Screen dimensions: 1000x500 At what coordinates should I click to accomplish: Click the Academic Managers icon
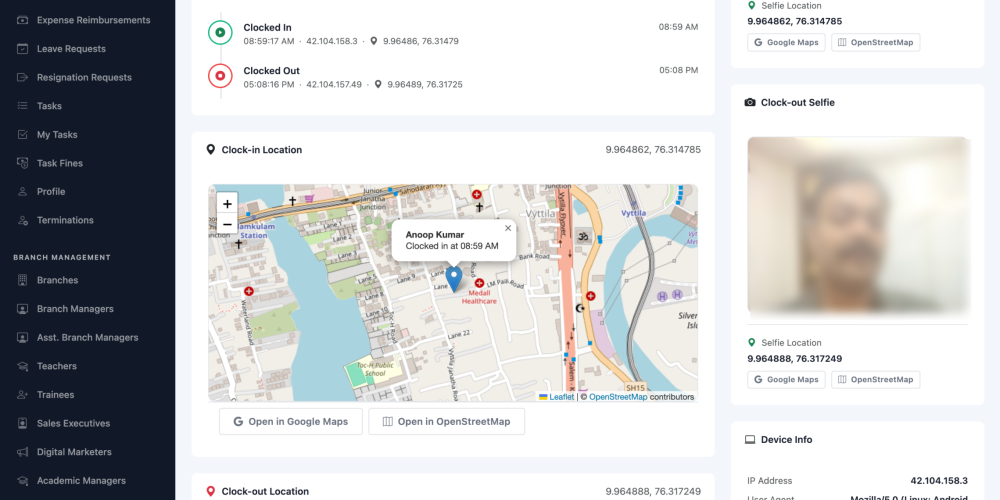22,481
